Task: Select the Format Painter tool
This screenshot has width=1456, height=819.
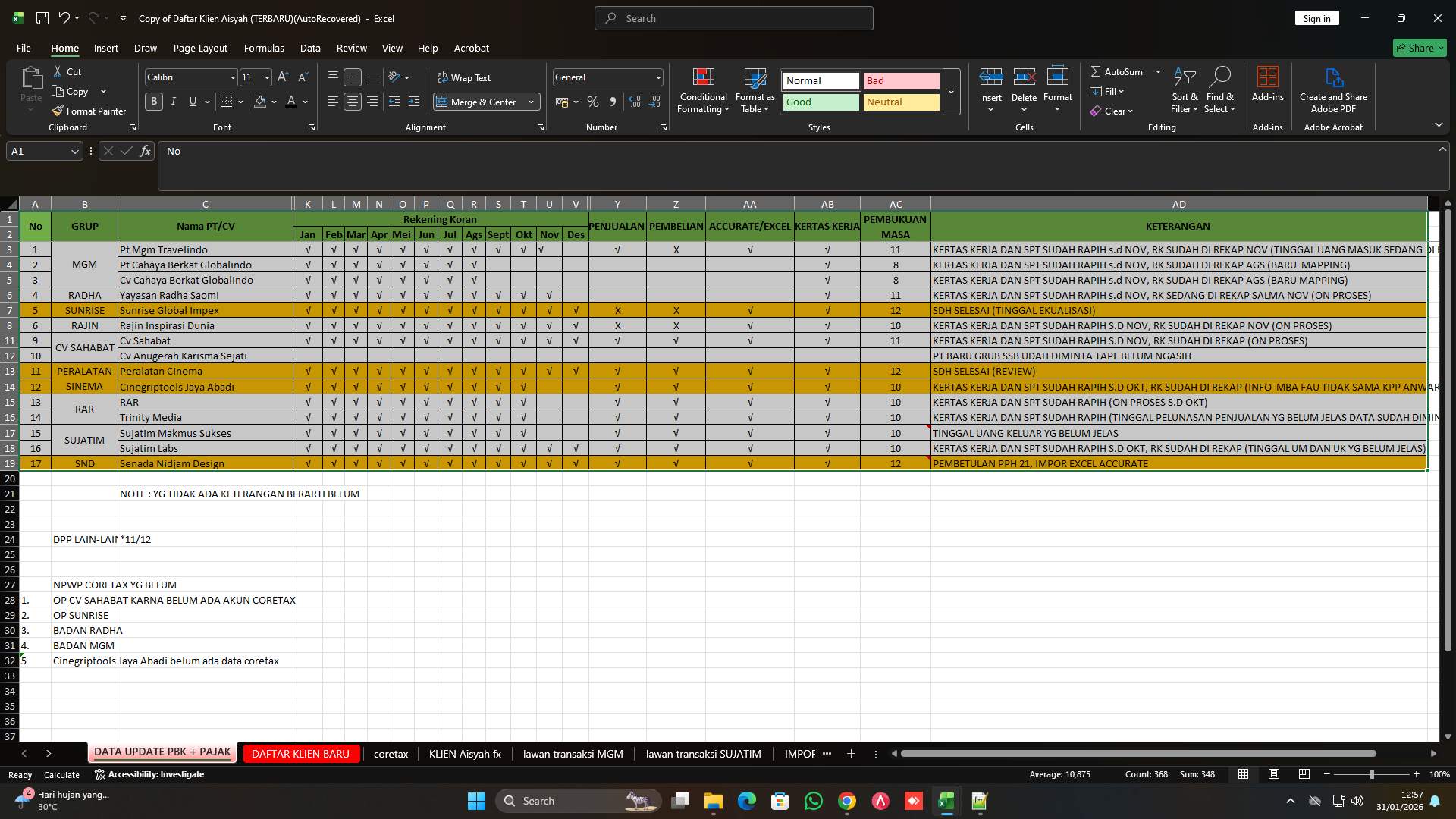Action: (x=89, y=111)
